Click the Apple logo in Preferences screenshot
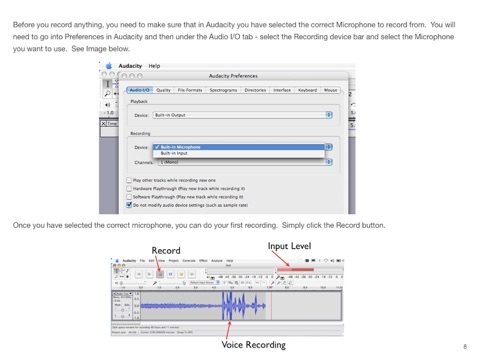Image resolution: width=480 pixels, height=360 pixels. (x=109, y=66)
